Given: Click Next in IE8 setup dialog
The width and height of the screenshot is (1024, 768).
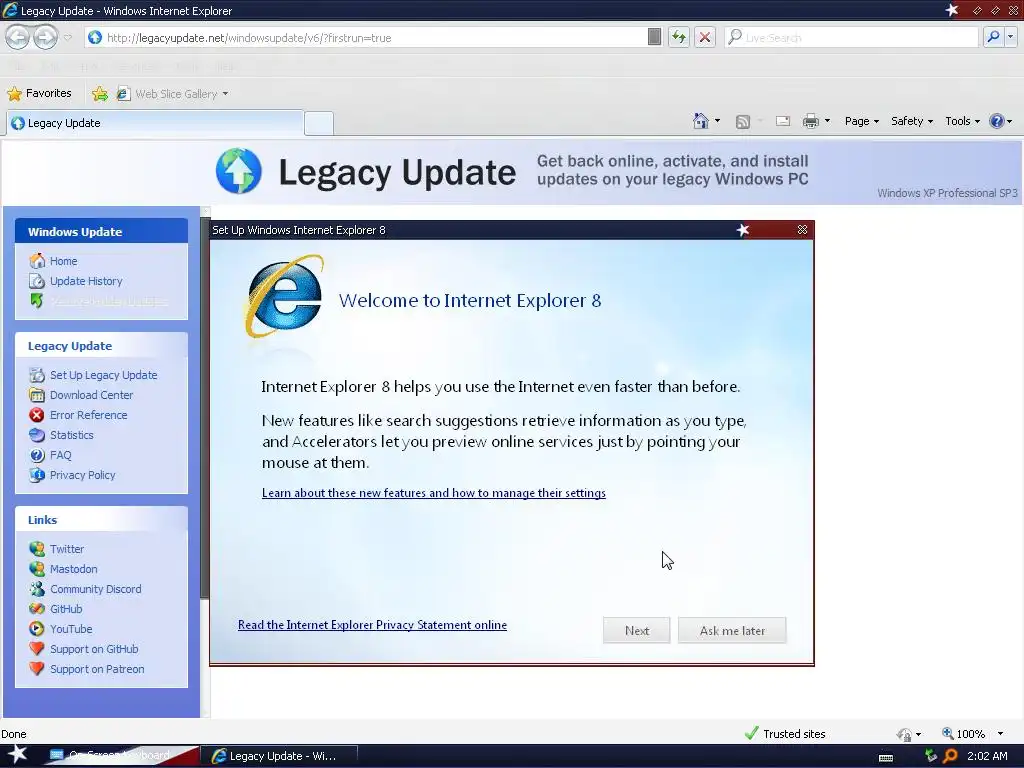Looking at the screenshot, I should (x=637, y=630).
